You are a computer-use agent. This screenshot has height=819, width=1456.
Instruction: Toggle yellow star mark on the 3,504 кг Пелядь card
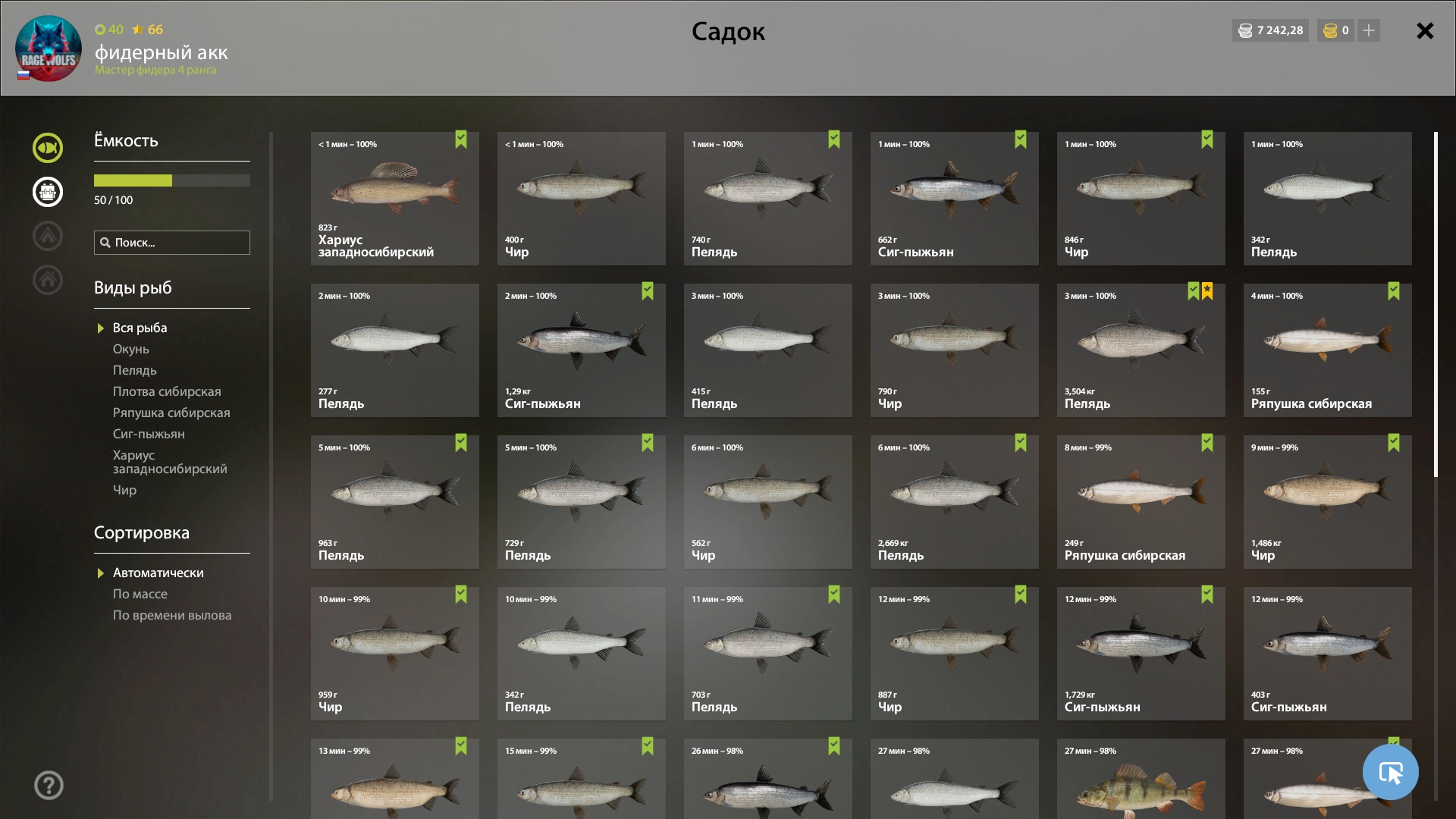(1207, 291)
